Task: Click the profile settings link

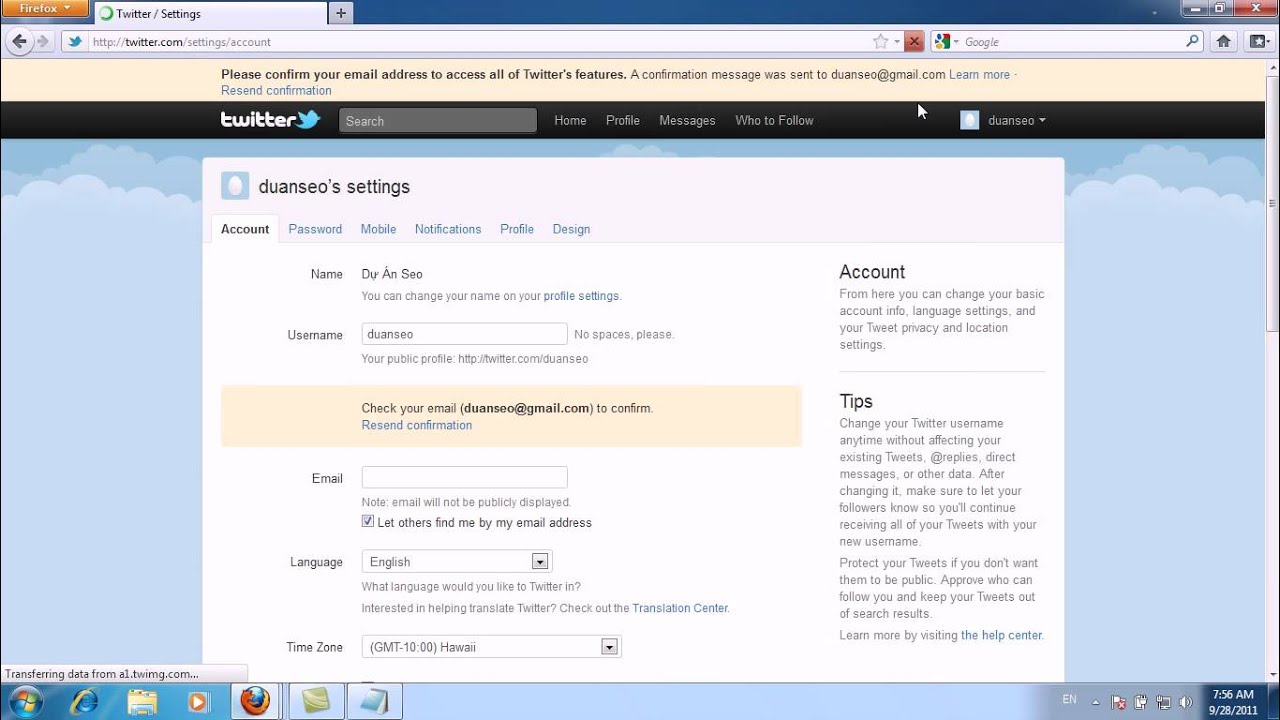Action: 581,296
